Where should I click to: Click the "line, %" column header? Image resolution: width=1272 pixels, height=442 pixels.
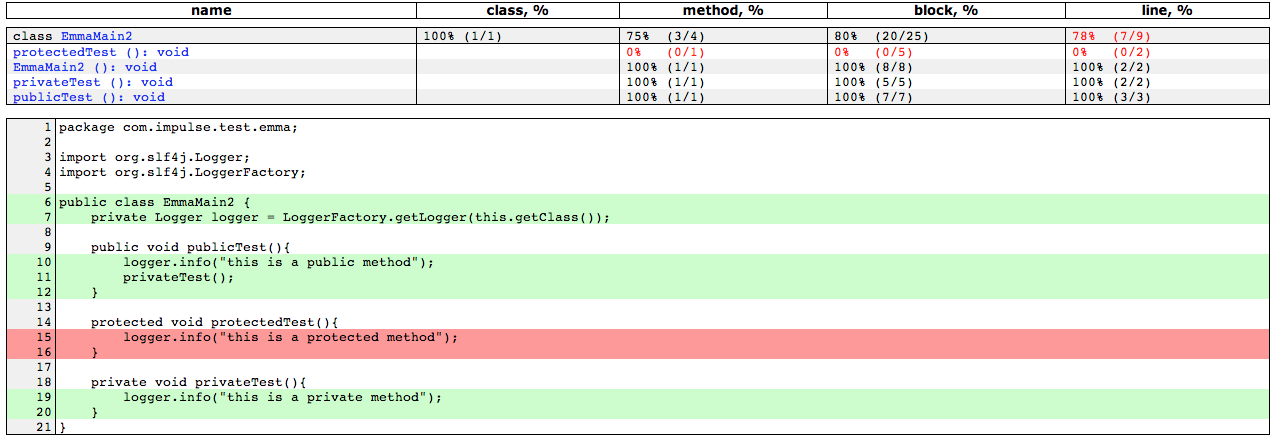point(1167,10)
